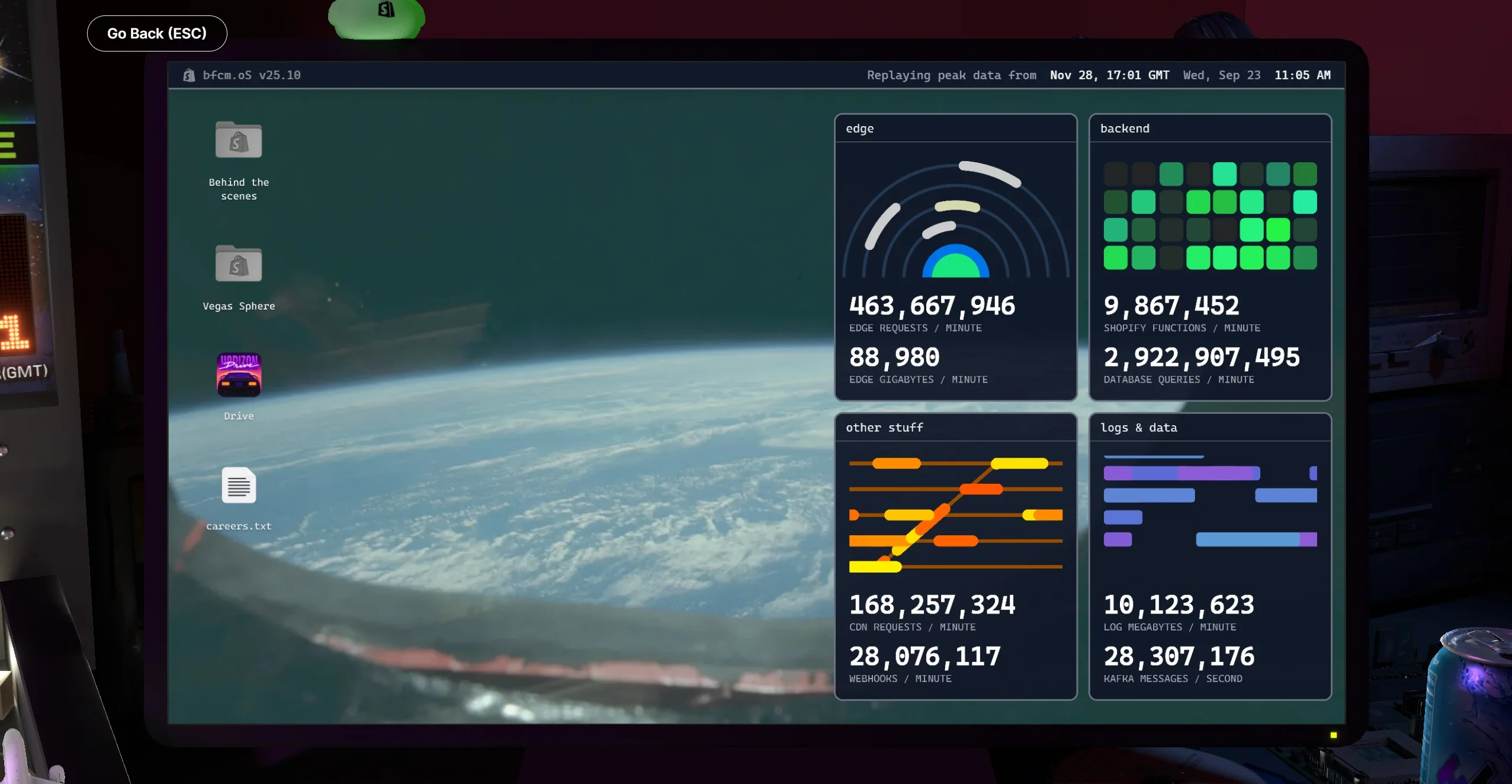Screen dimensions: 1512x784
Task: Click the Shopify bag icon beside bfcm.oS
Action: (189, 75)
